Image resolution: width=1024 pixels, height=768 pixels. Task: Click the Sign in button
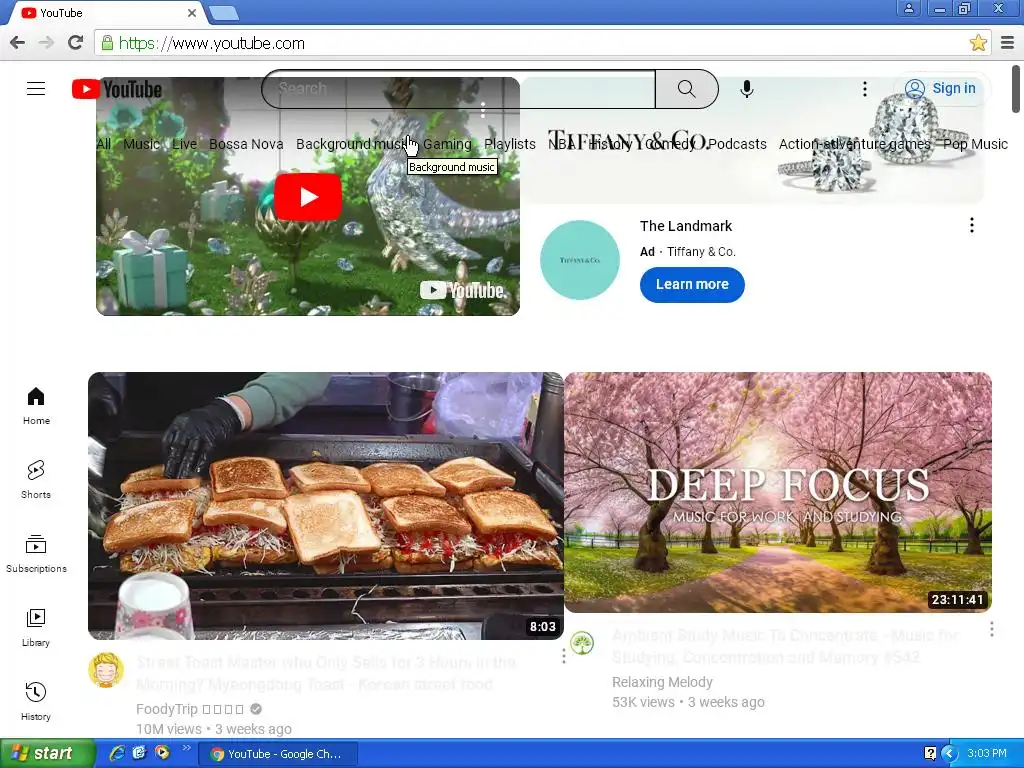(x=940, y=88)
